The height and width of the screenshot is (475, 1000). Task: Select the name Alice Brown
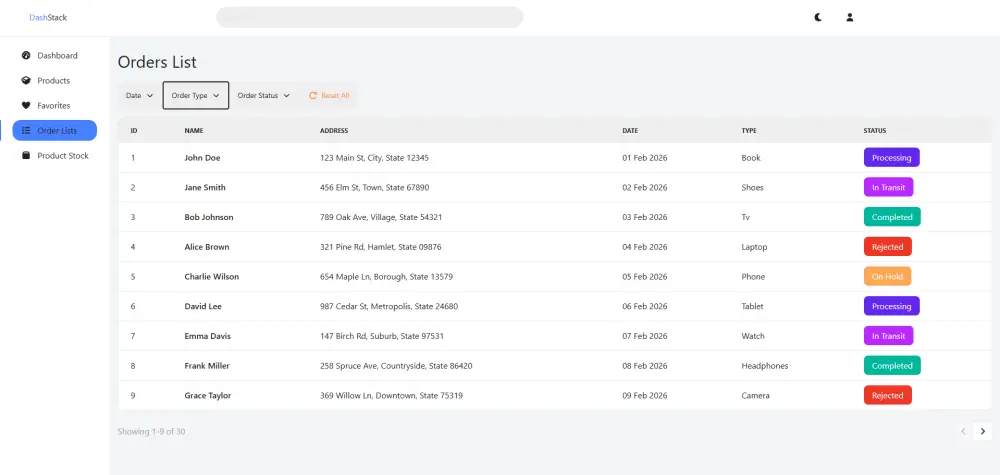click(x=207, y=247)
